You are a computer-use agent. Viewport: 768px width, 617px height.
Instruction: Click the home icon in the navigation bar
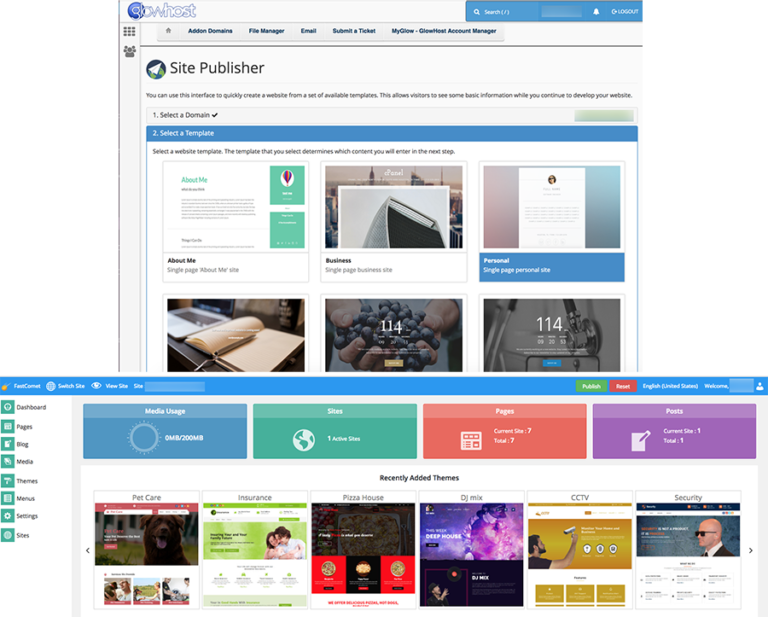(x=168, y=31)
